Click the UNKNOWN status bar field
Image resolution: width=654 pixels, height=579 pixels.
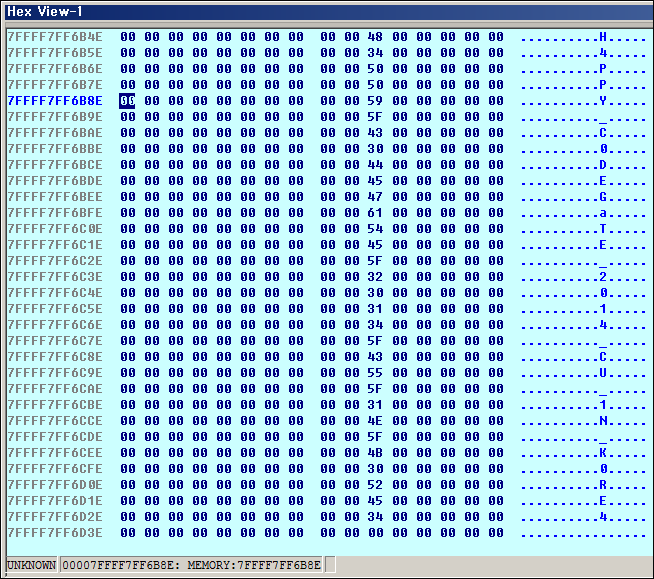[x=32, y=565]
